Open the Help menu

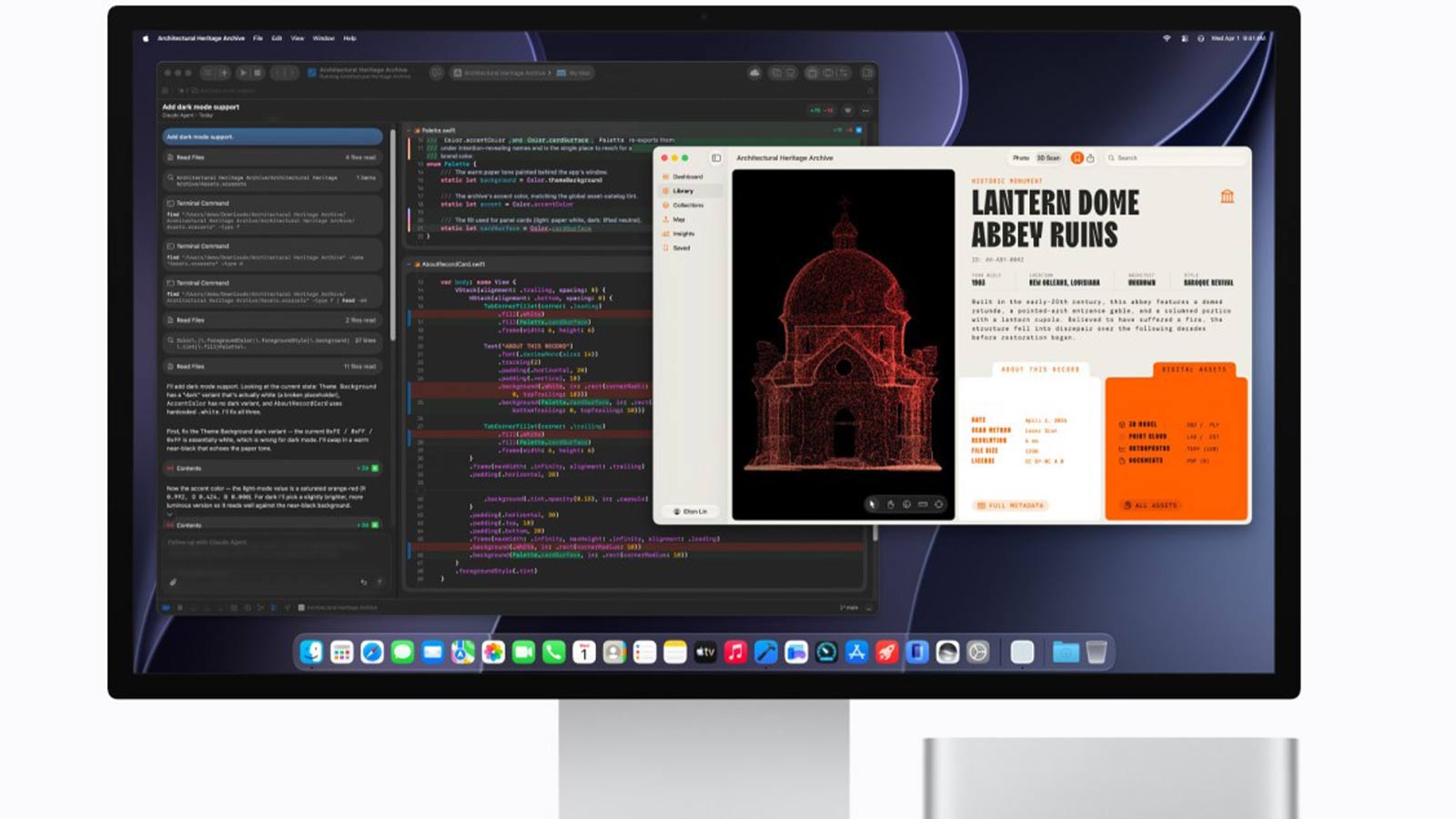coord(349,38)
